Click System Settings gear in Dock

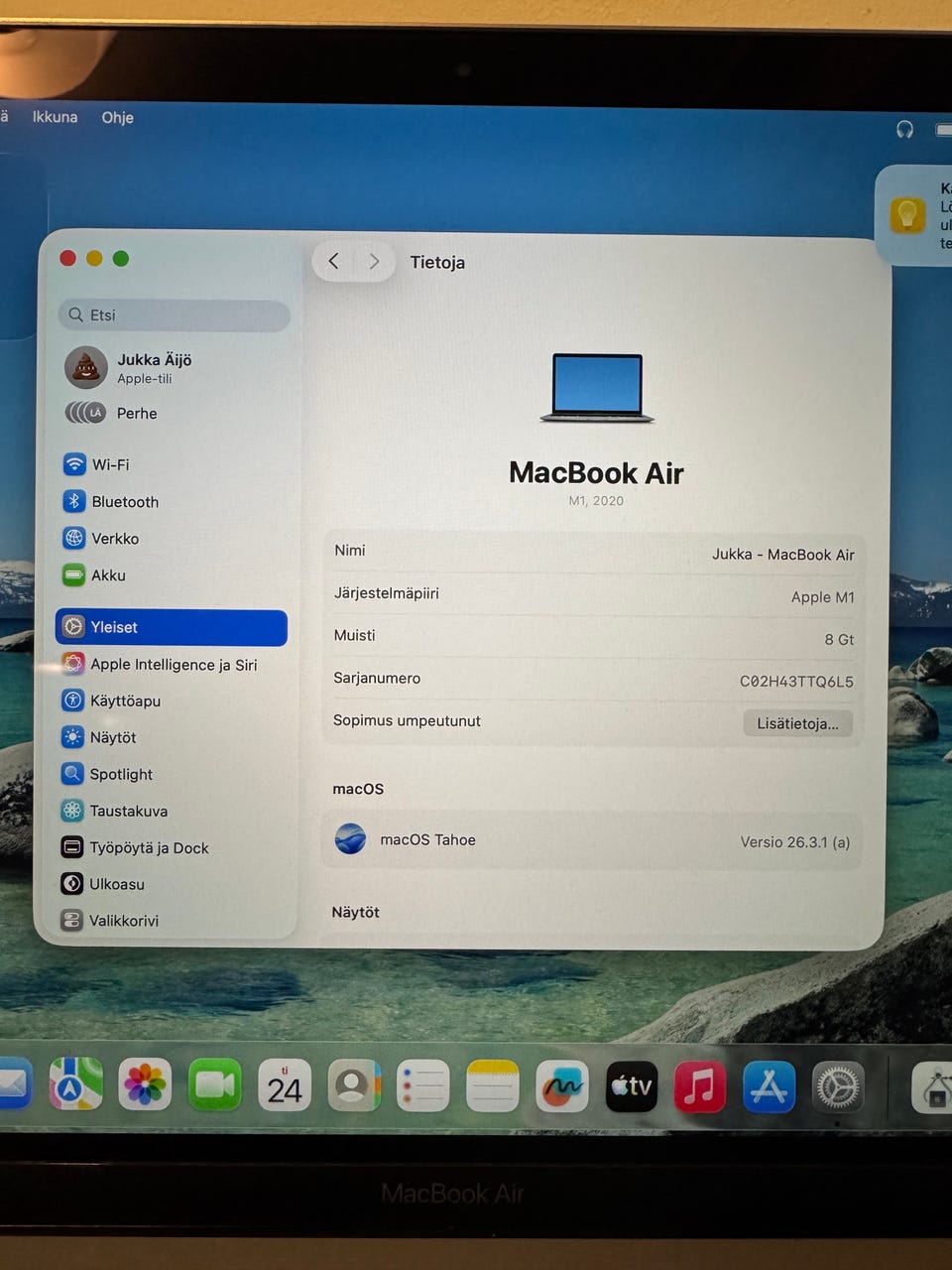(838, 1087)
